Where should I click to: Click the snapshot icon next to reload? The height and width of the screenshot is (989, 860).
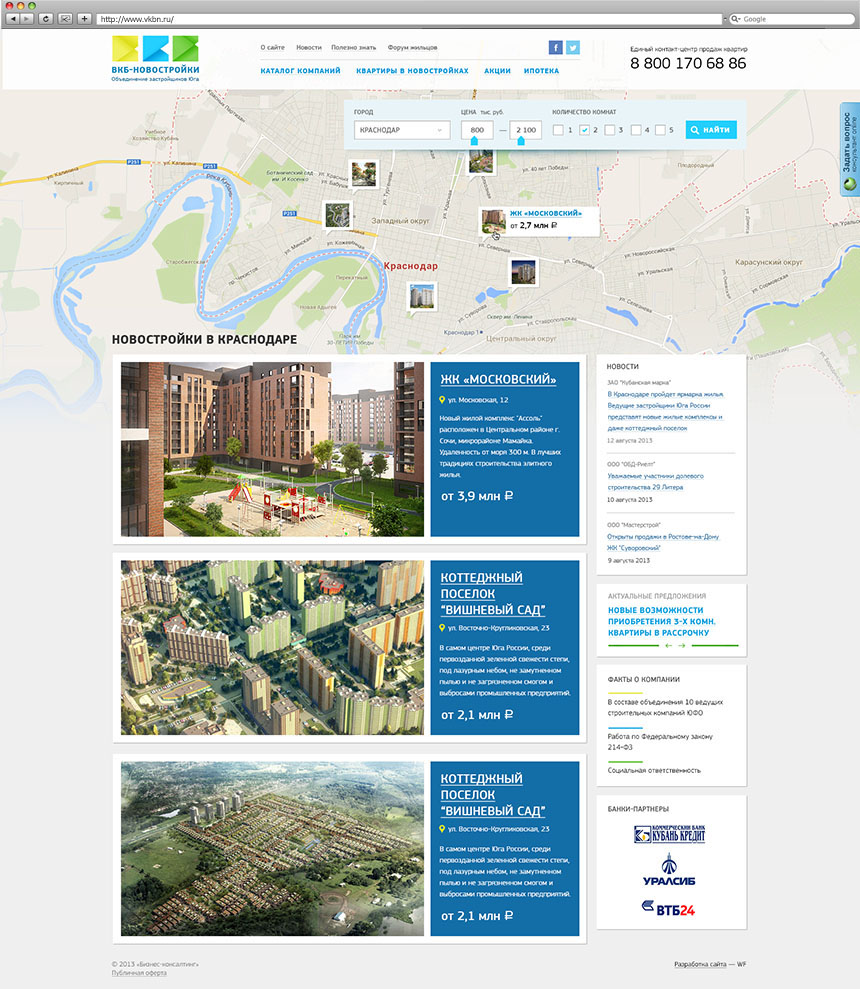pos(64,19)
